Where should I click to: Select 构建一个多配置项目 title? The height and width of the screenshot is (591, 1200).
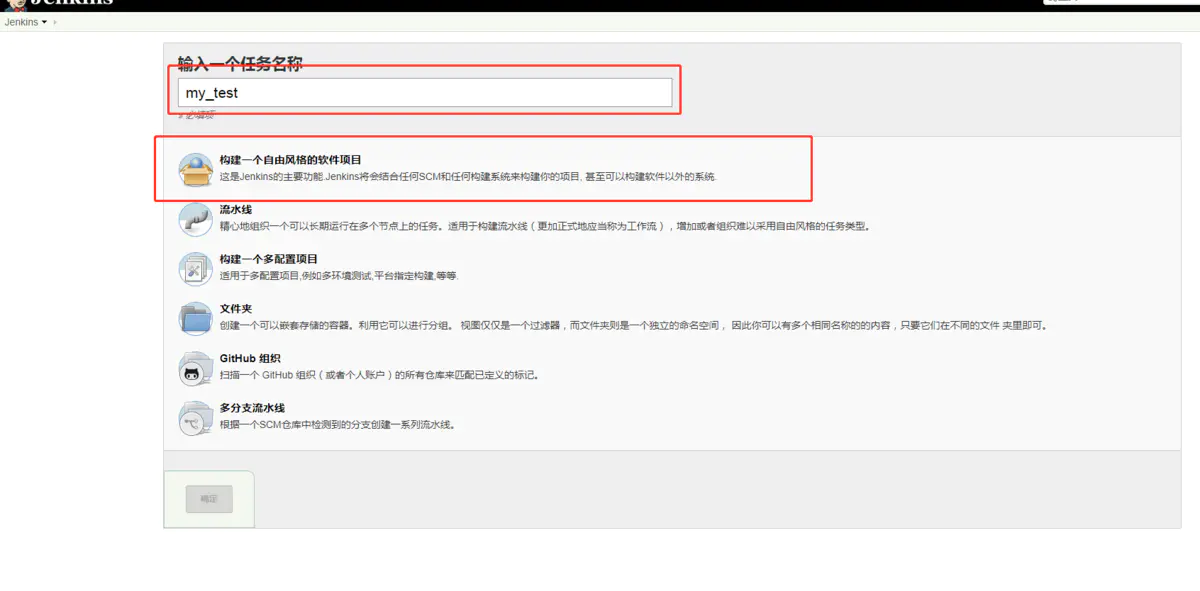(269, 259)
